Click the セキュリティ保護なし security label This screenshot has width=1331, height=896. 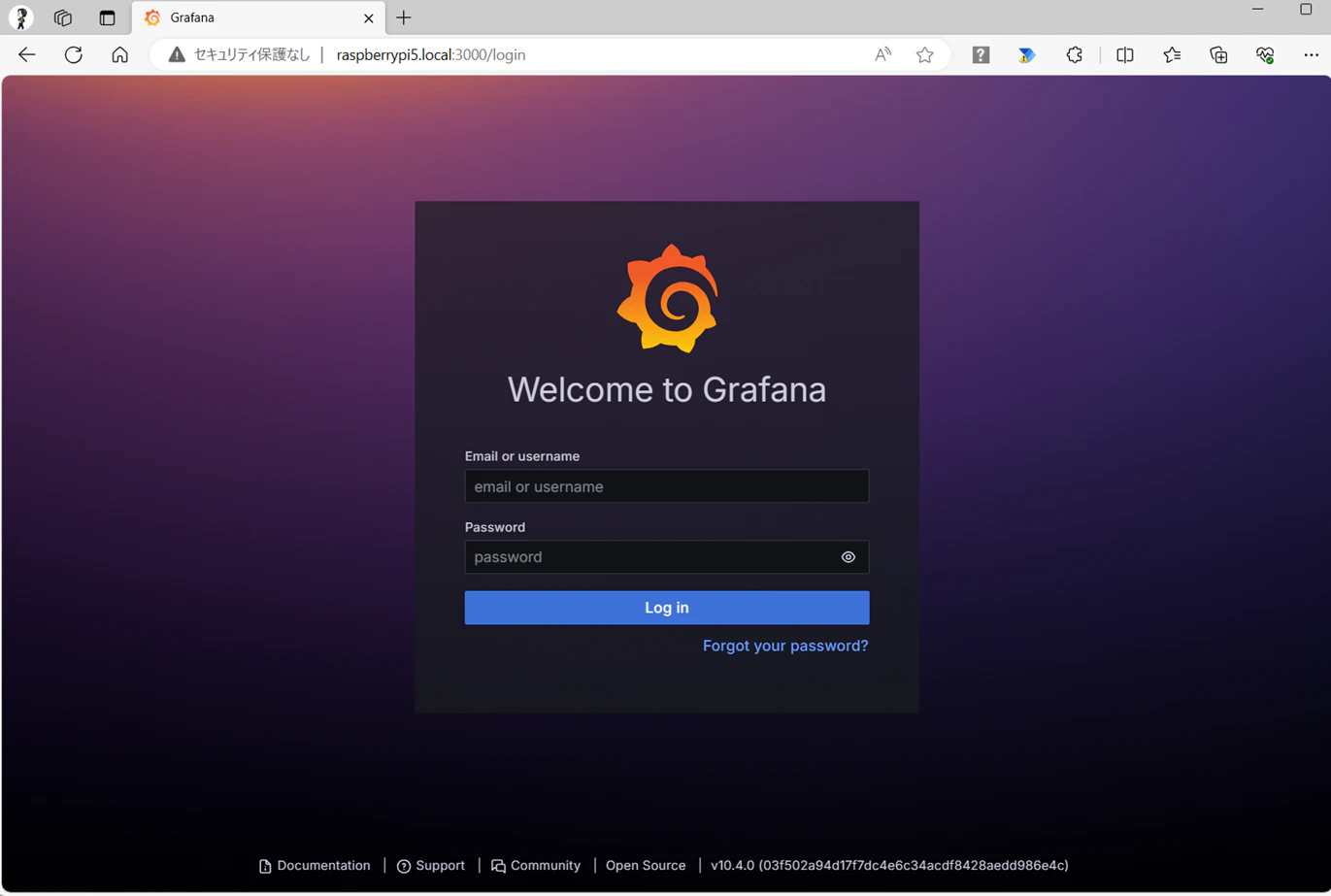pyautogui.click(x=251, y=55)
